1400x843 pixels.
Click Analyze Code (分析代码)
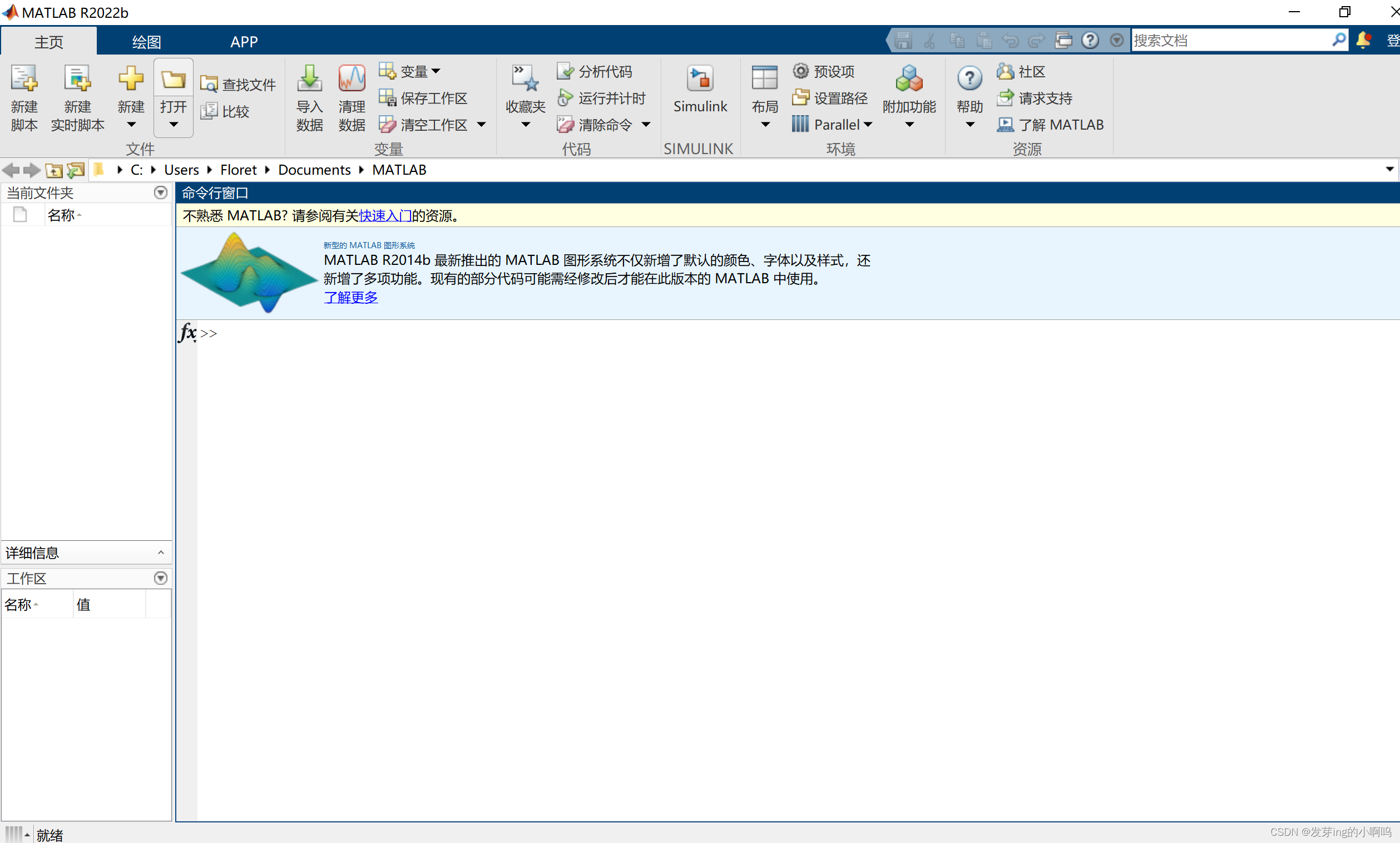595,72
